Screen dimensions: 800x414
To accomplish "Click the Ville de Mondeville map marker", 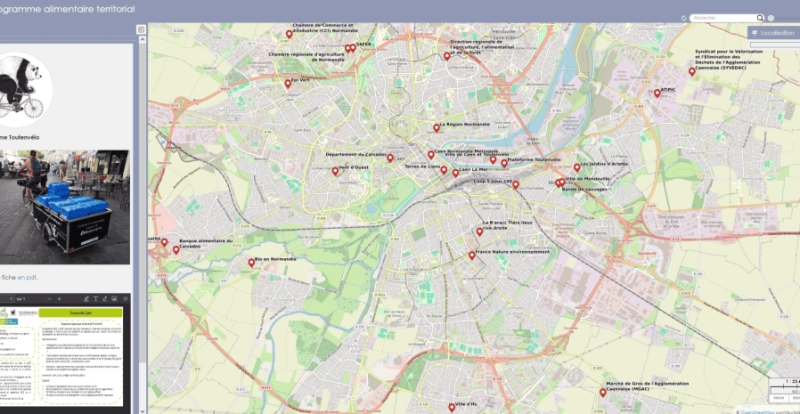I will pos(562,182).
